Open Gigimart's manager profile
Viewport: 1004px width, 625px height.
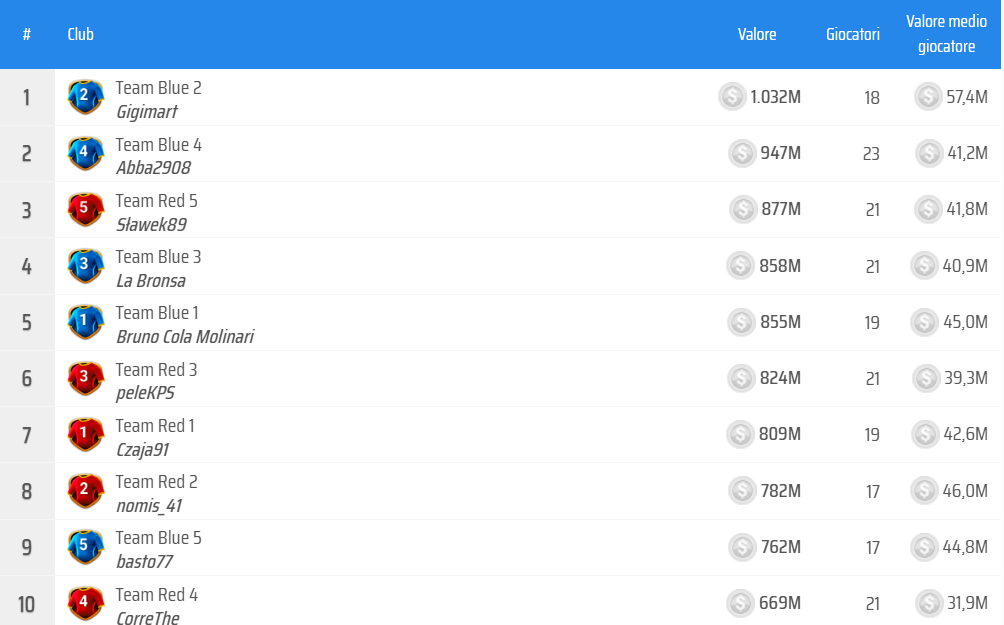[x=146, y=112]
